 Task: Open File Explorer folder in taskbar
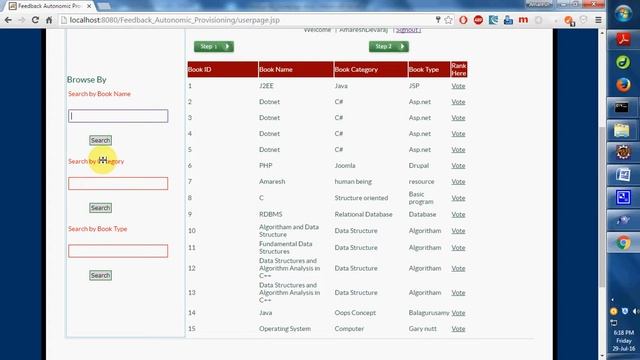click(622, 131)
